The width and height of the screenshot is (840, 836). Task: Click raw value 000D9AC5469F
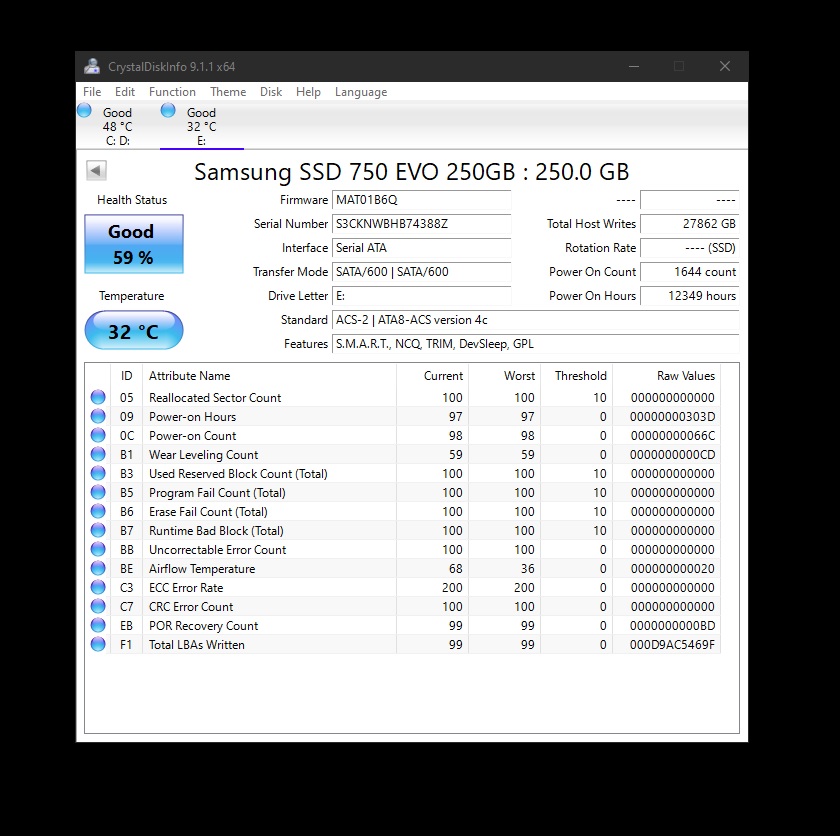[x=672, y=645]
